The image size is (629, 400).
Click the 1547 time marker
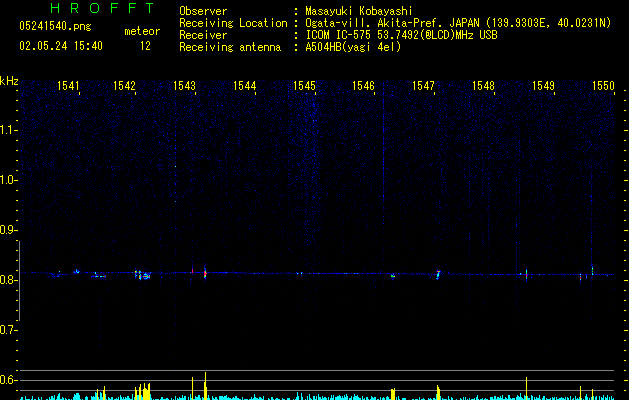[424, 86]
